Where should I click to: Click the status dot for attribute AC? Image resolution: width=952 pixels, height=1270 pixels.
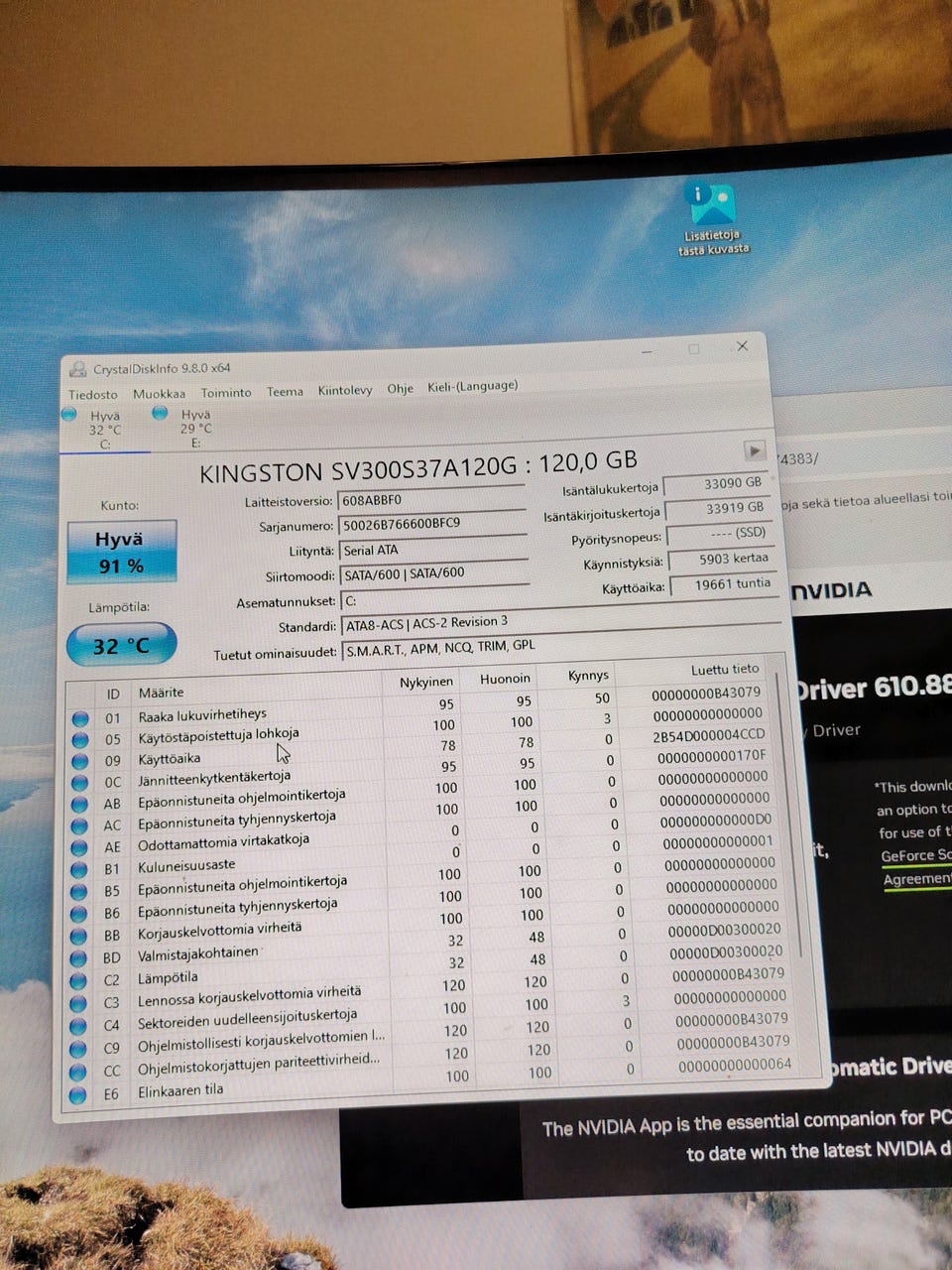click(x=79, y=826)
